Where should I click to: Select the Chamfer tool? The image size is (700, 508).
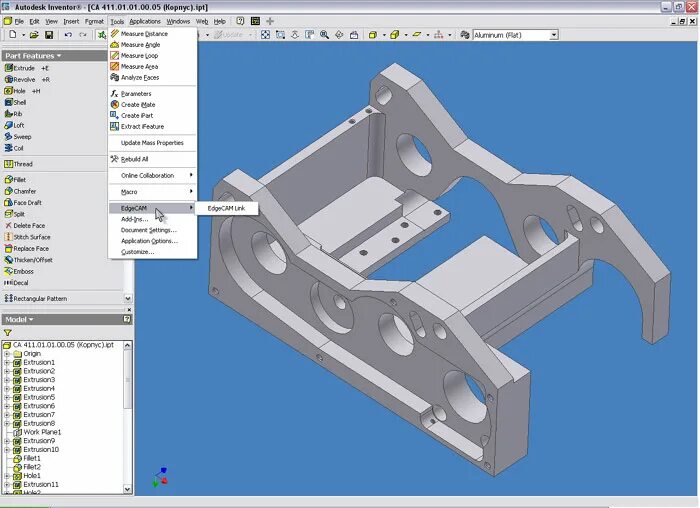point(20,191)
